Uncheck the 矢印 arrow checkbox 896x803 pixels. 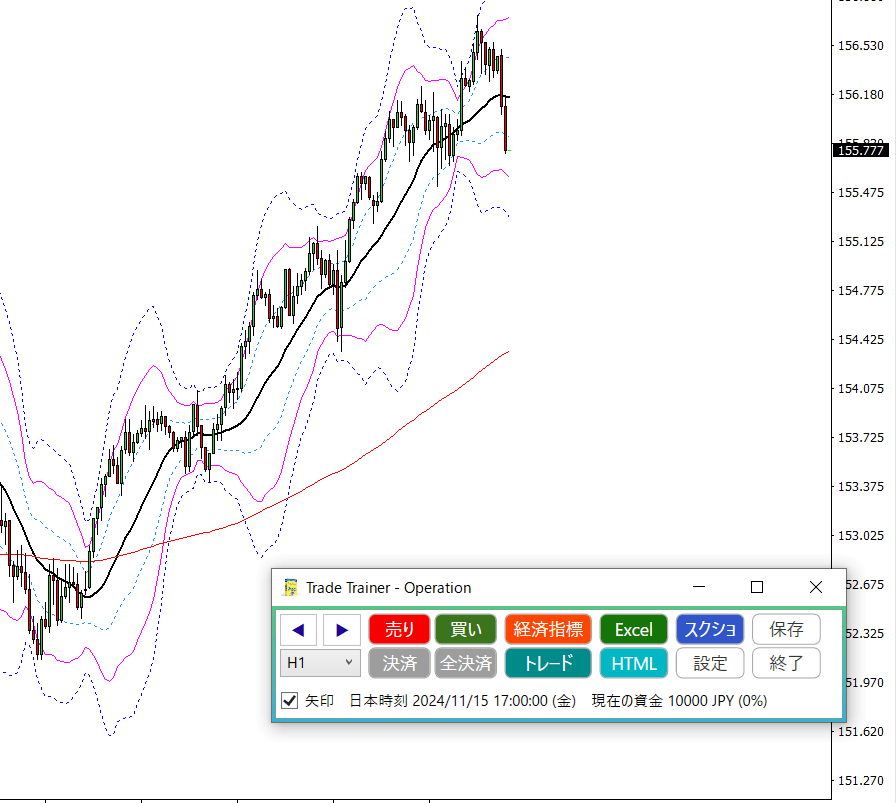(x=290, y=701)
